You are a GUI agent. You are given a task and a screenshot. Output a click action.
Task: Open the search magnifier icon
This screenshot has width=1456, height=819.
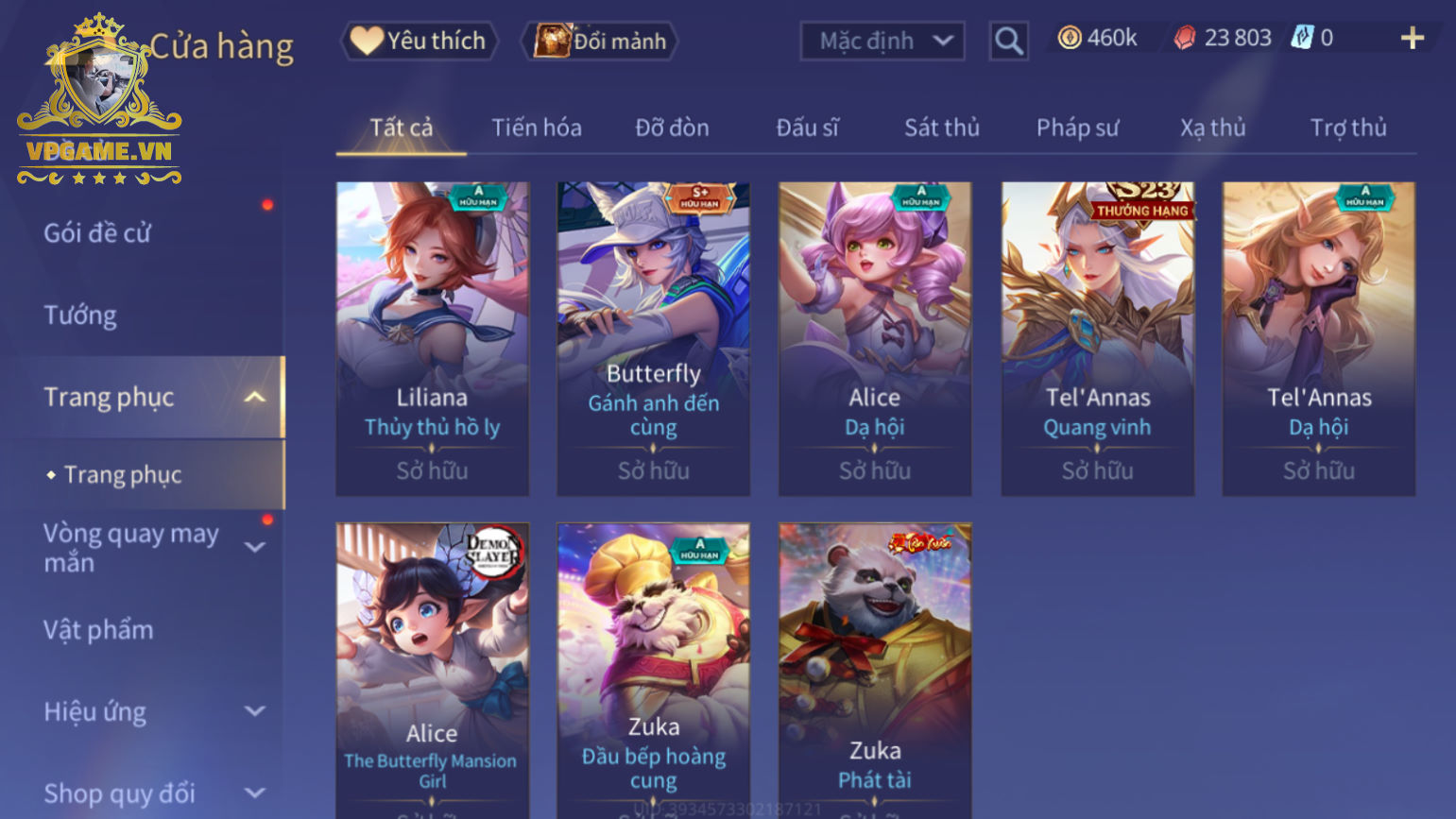[1008, 41]
